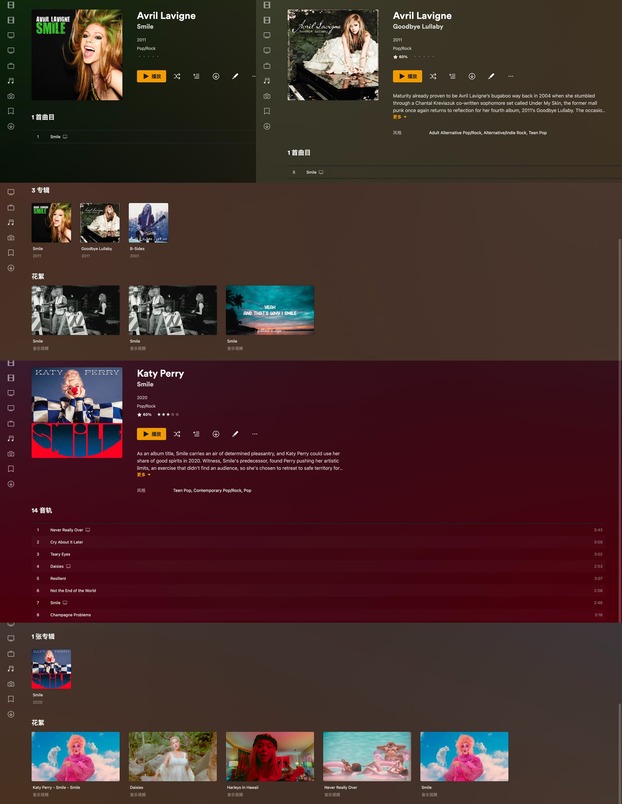Open the Katy Perry Smile album cover art

[77, 413]
